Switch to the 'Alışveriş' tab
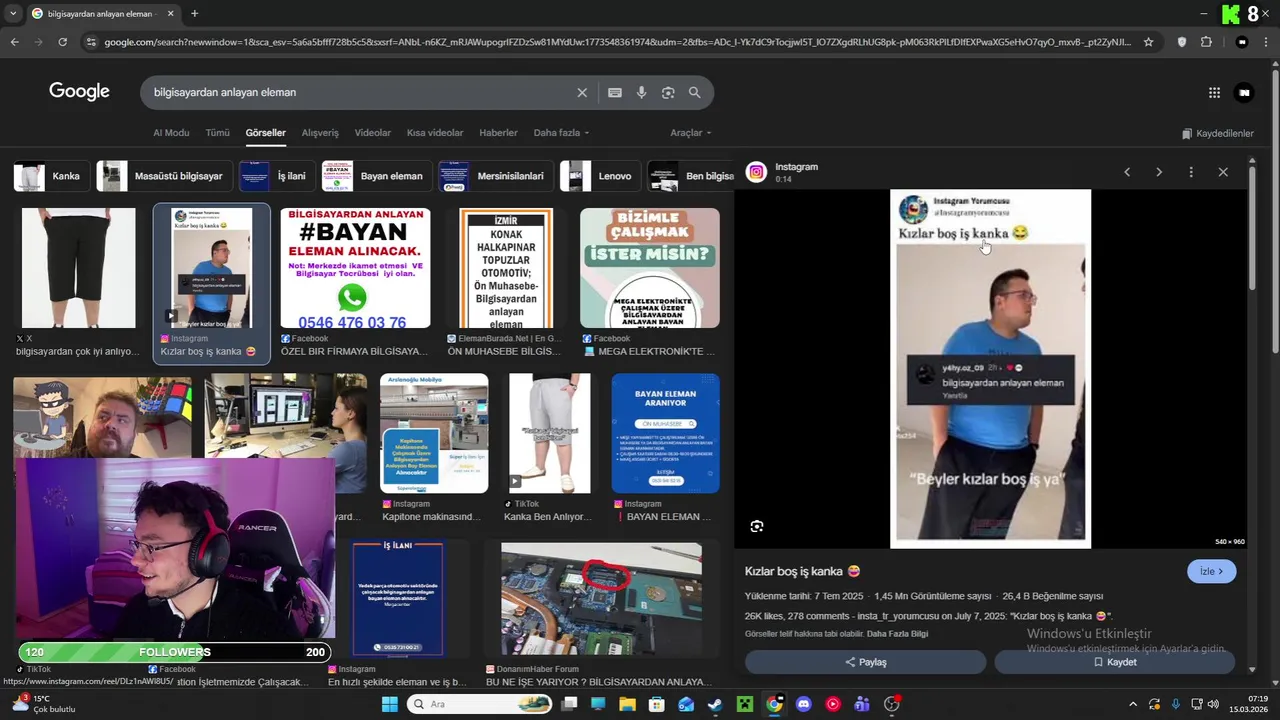 click(320, 133)
